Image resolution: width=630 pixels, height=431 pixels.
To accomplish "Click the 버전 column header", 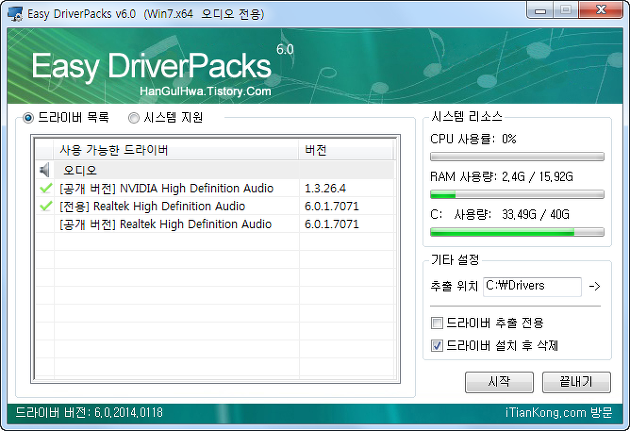I will pos(346,150).
